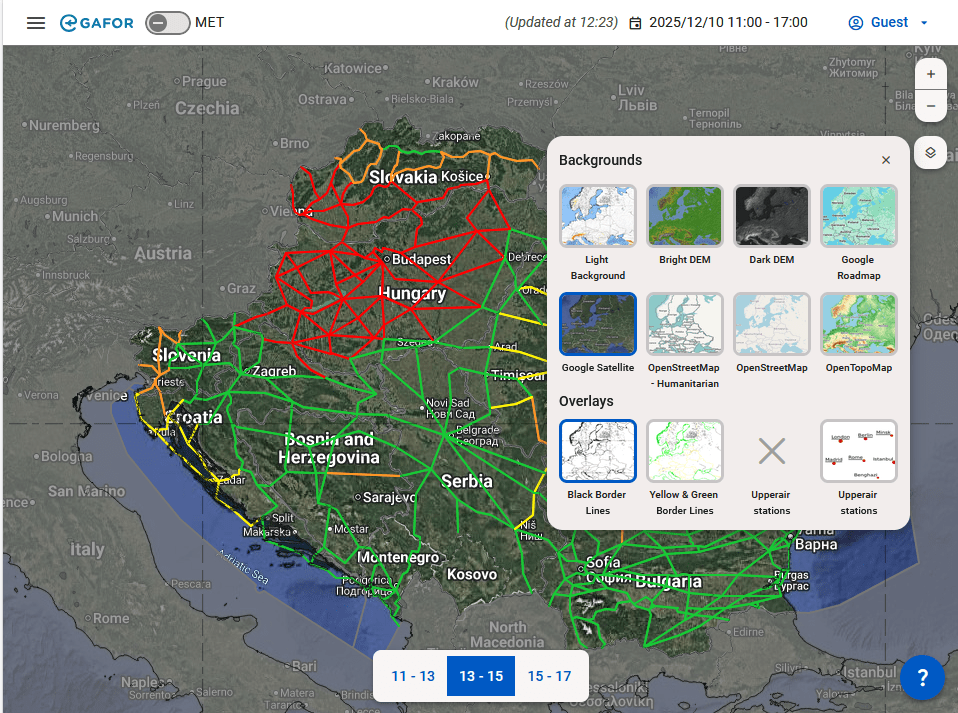Toggle the map layers button
Screen dimensions: 958x713
pyautogui.click(x=930, y=153)
